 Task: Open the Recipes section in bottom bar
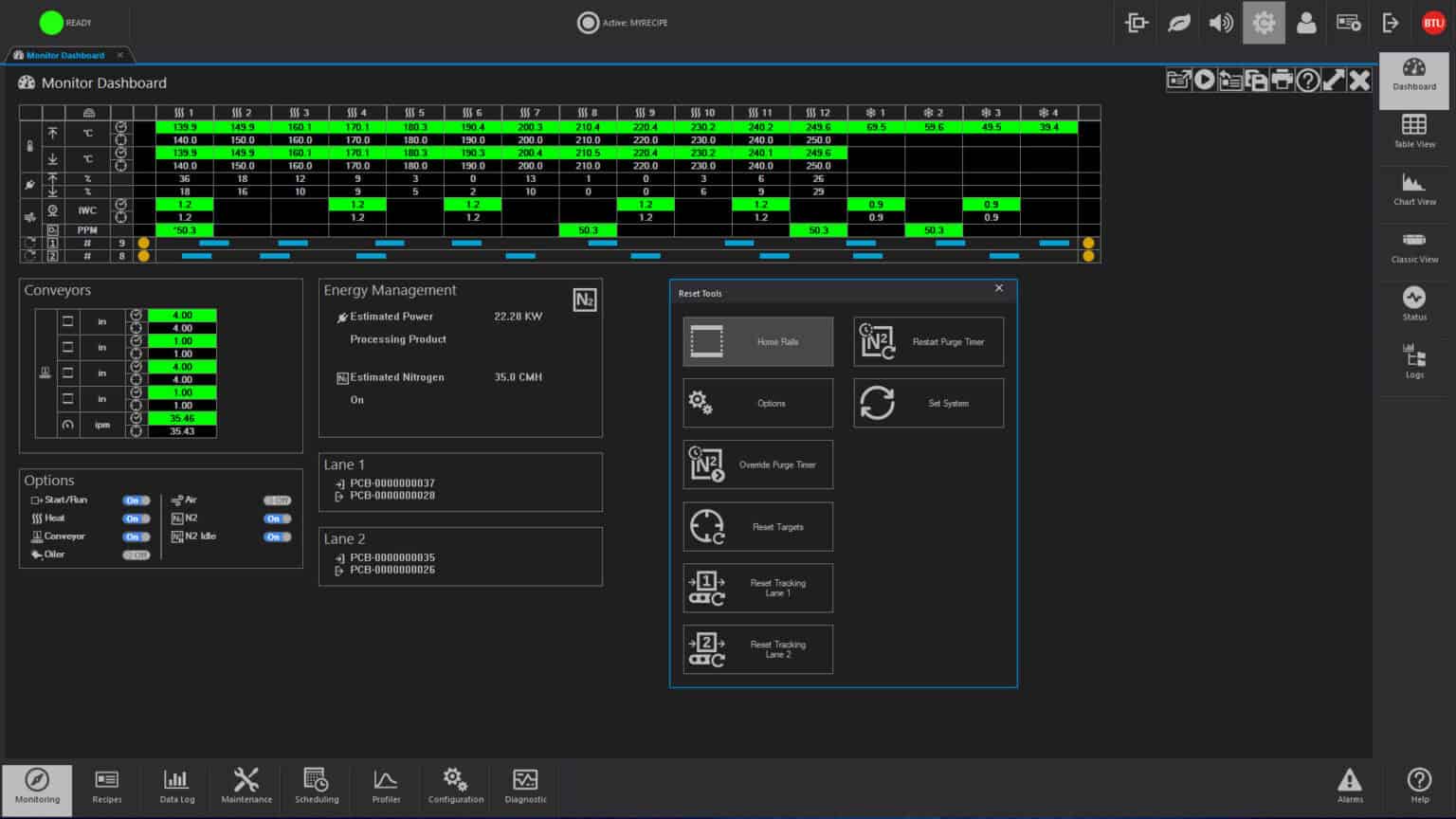[107, 785]
